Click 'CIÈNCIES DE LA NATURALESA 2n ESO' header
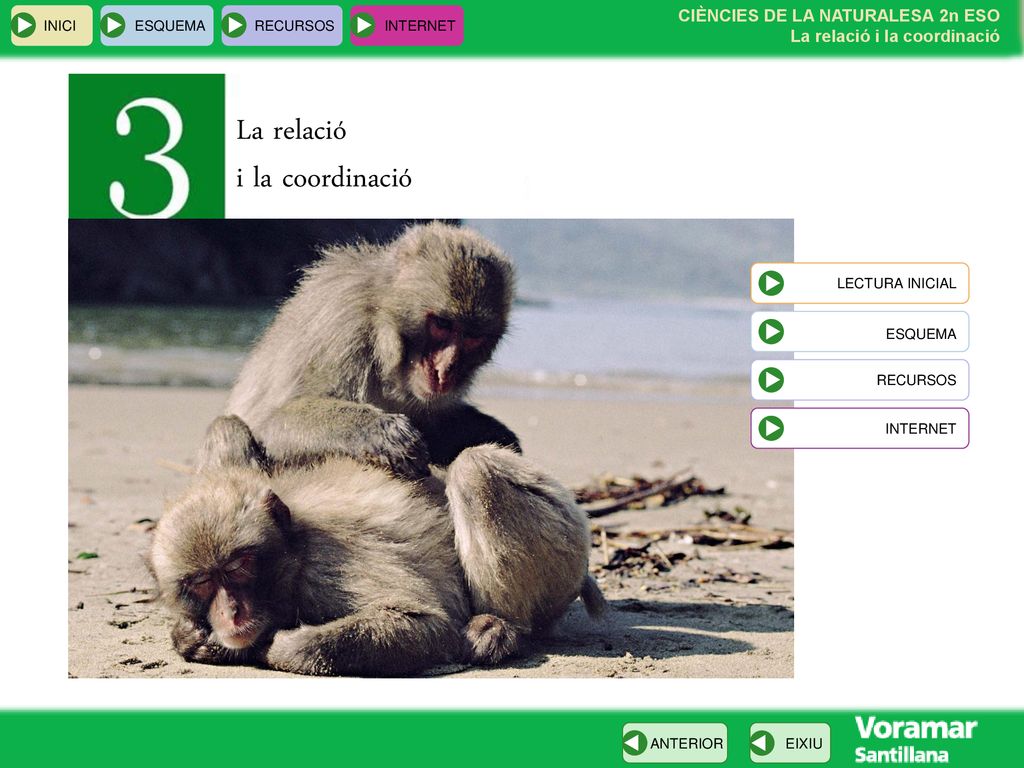Viewport: 1024px width, 768px height. [x=839, y=16]
